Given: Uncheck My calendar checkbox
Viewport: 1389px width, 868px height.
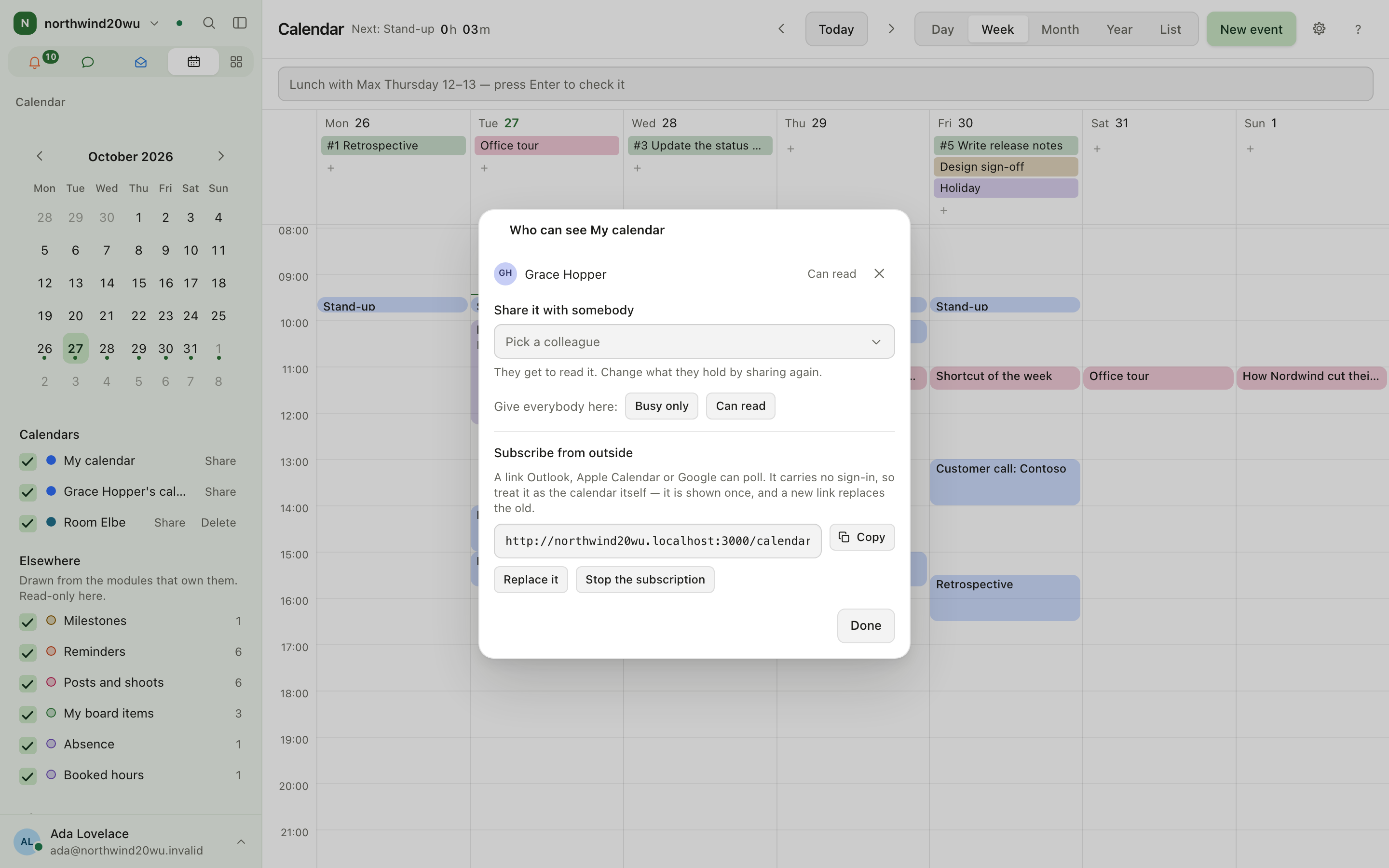Looking at the screenshot, I should click(27, 461).
